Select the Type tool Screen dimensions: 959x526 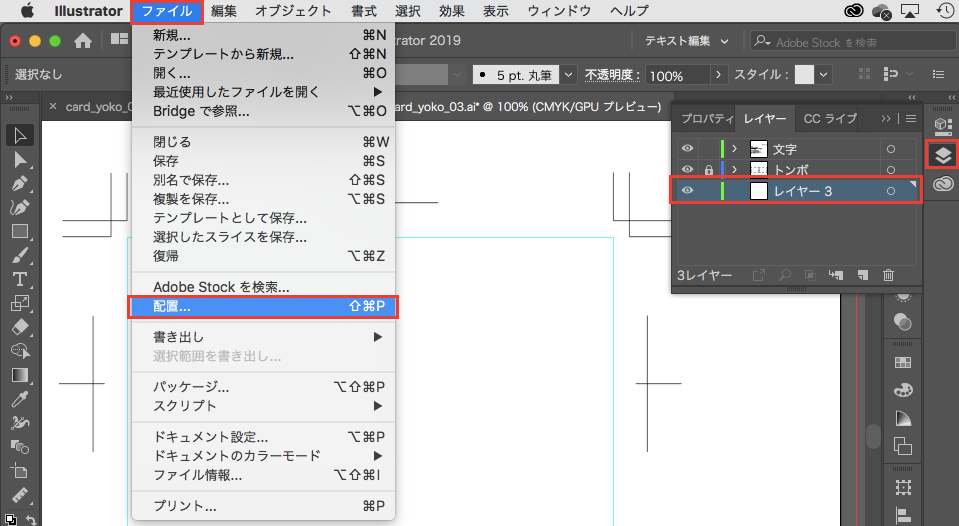point(19,278)
